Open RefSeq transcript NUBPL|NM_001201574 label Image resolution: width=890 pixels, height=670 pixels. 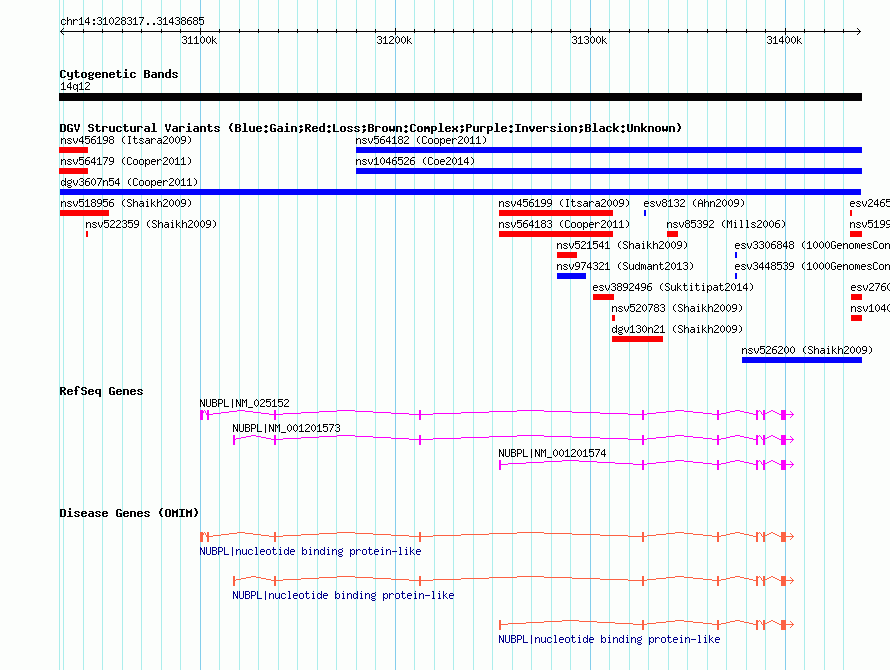(x=552, y=453)
